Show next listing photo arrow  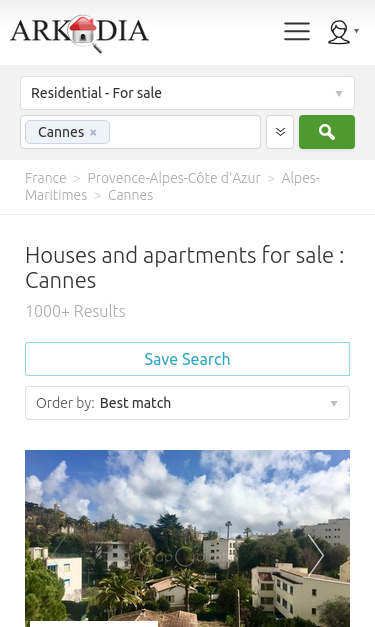tap(315, 555)
